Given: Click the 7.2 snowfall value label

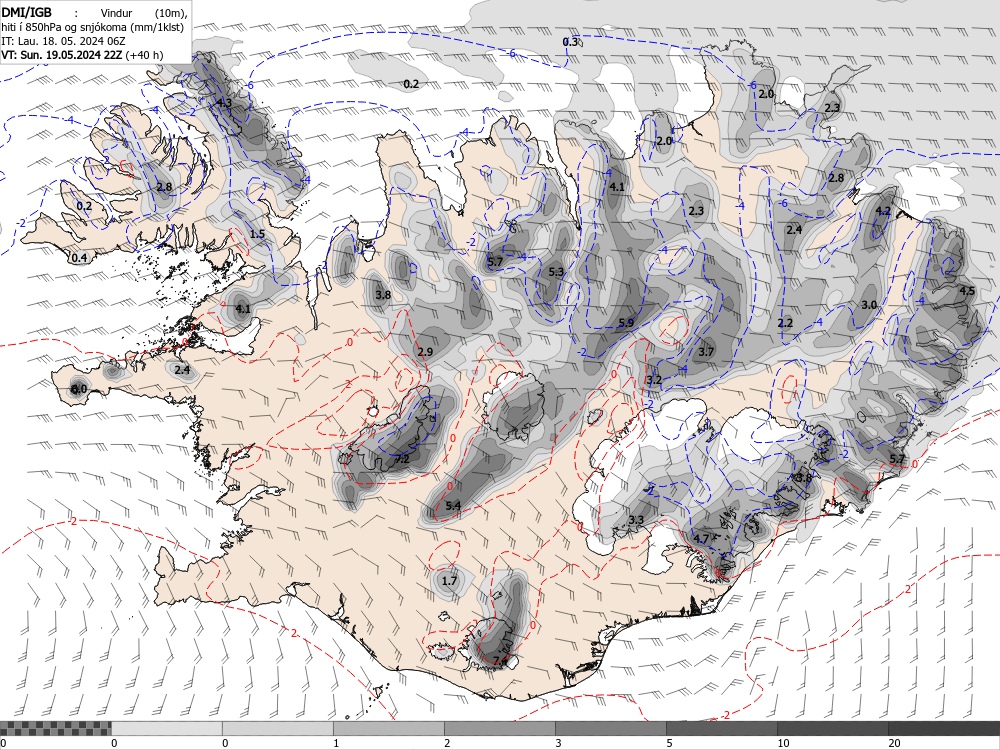Looking at the screenshot, I should (x=402, y=459).
